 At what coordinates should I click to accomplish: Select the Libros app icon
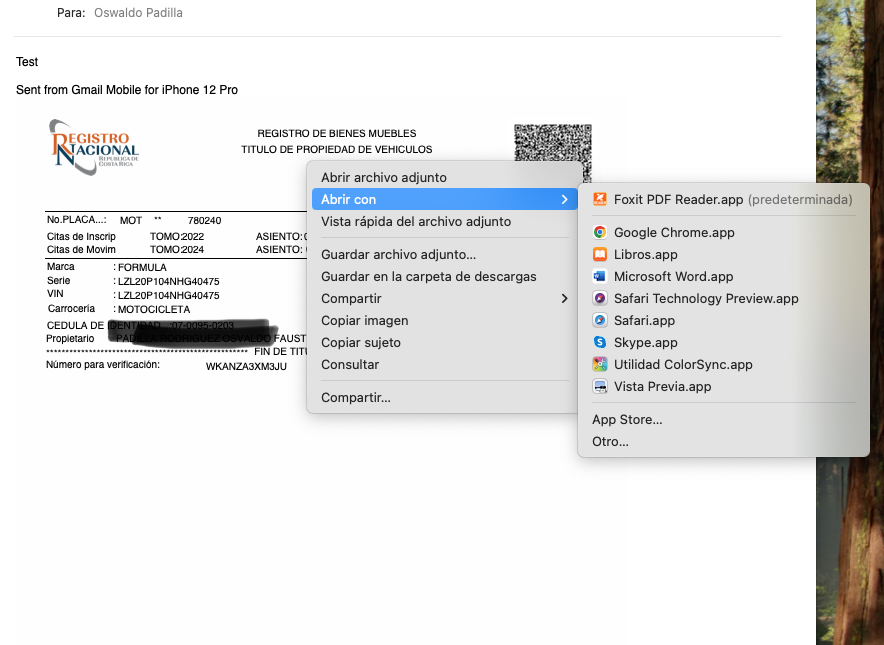[600, 255]
